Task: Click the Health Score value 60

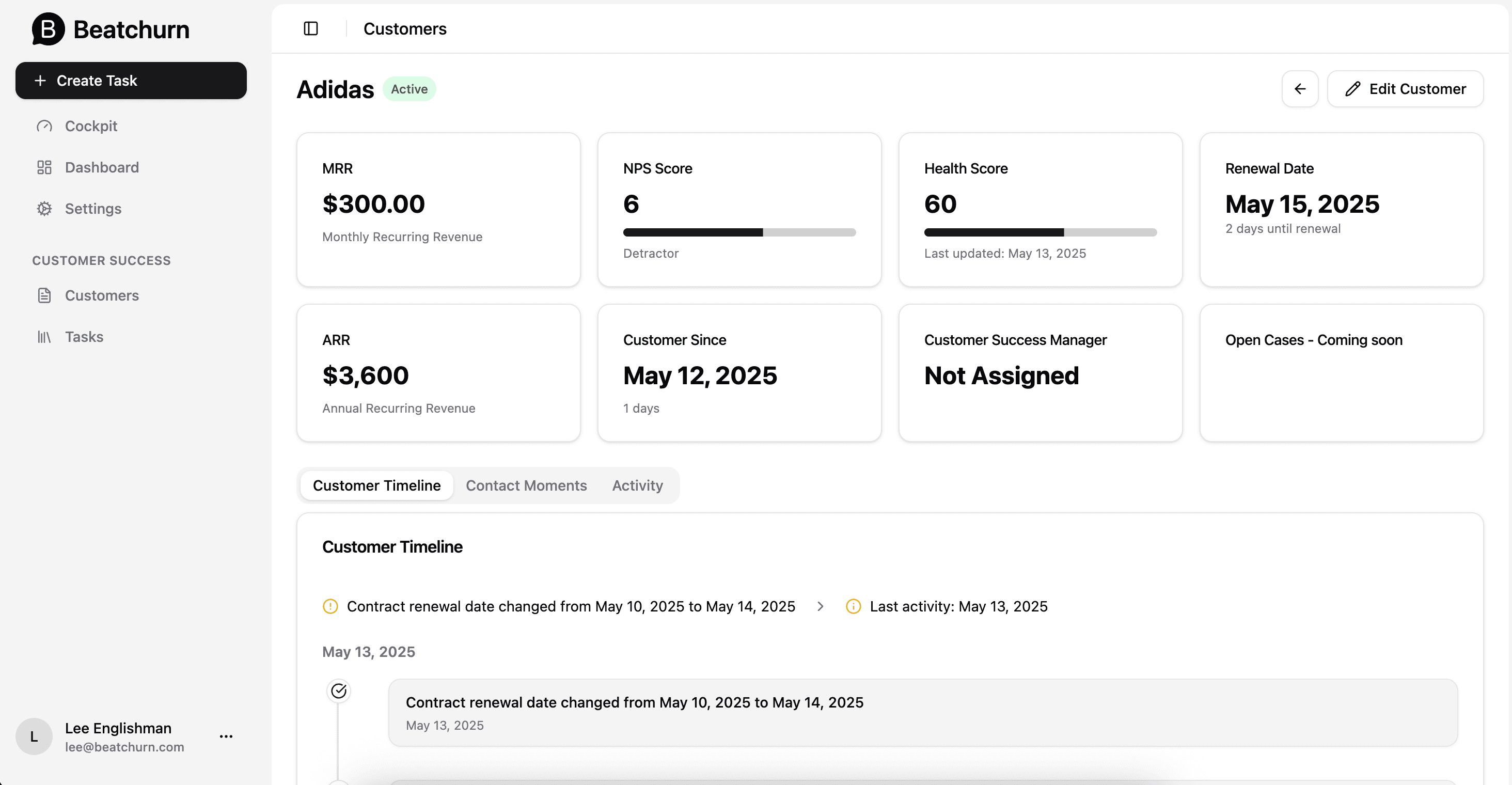Action: 940,203
